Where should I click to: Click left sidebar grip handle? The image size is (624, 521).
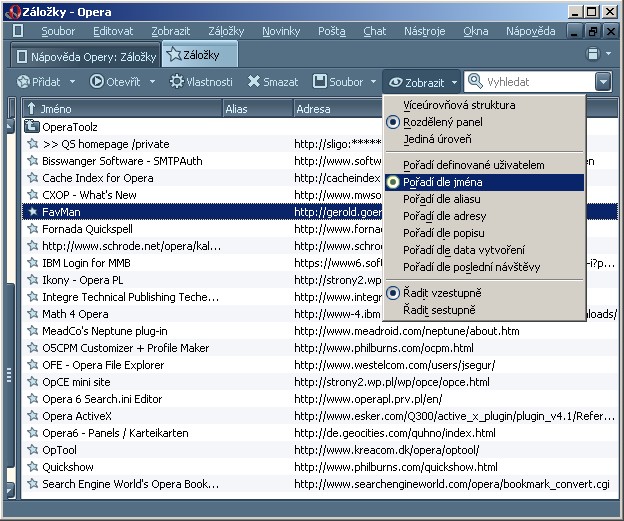[10, 375]
